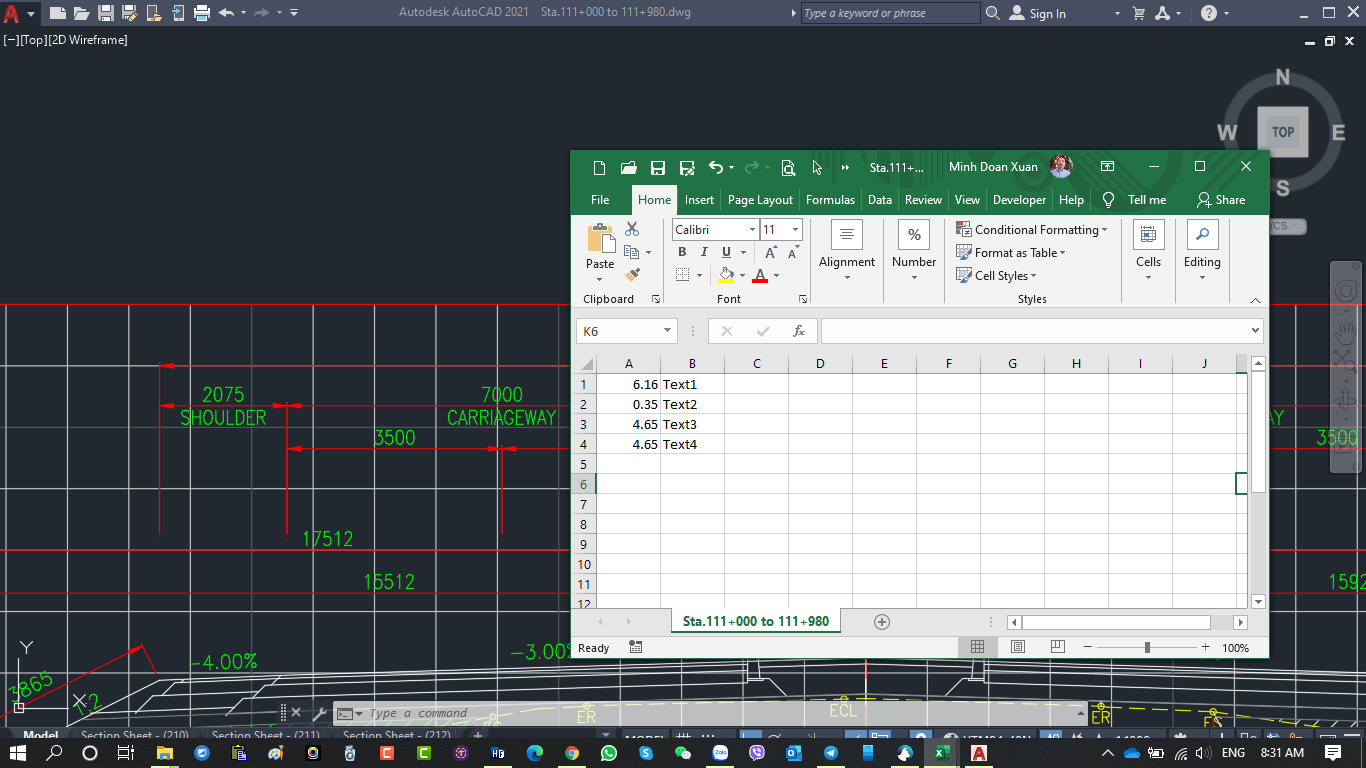The height and width of the screenshot is (768, 1366).
Task: Toggle Italic formatting
Action: (703, 252)
